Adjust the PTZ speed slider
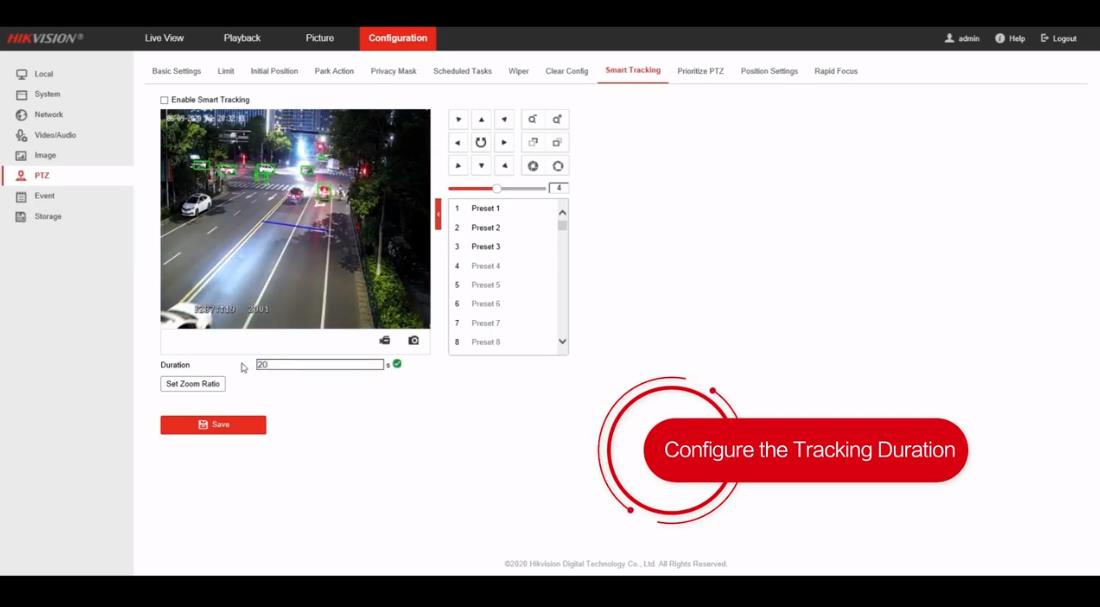Screen dimensions: 1100x607 (496, 188)
